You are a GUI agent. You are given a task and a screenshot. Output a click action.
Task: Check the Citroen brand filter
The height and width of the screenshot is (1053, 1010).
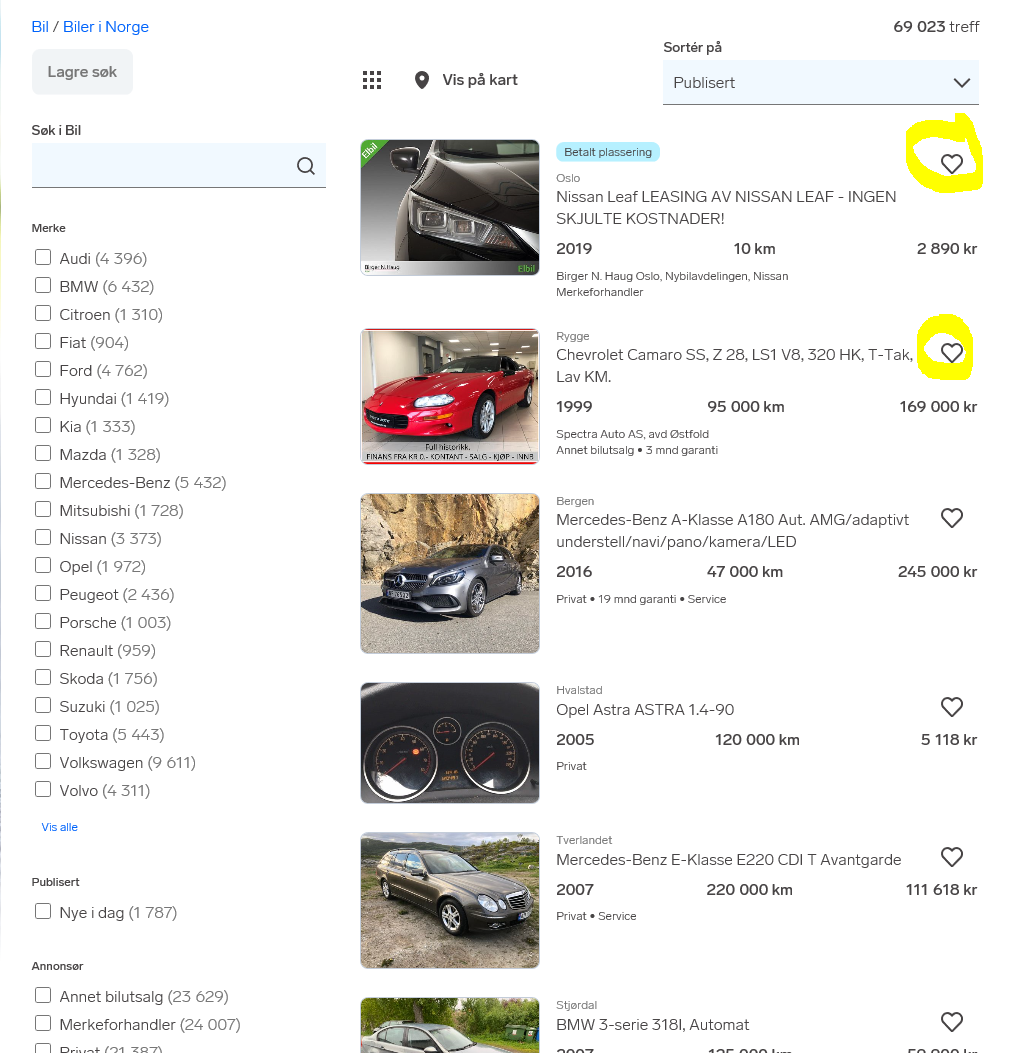point(43,314)
